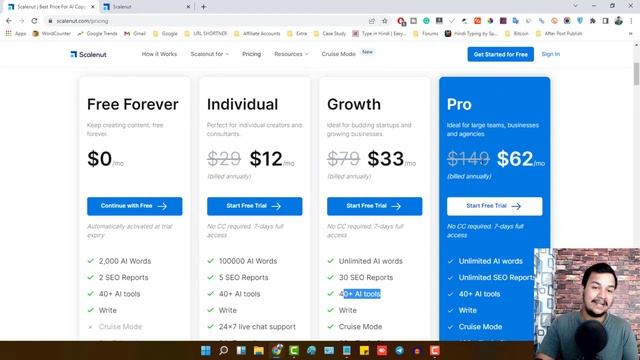Start Free Trial for the Growth plan
This screenshot has height=360, width=640.
(374, 206)
